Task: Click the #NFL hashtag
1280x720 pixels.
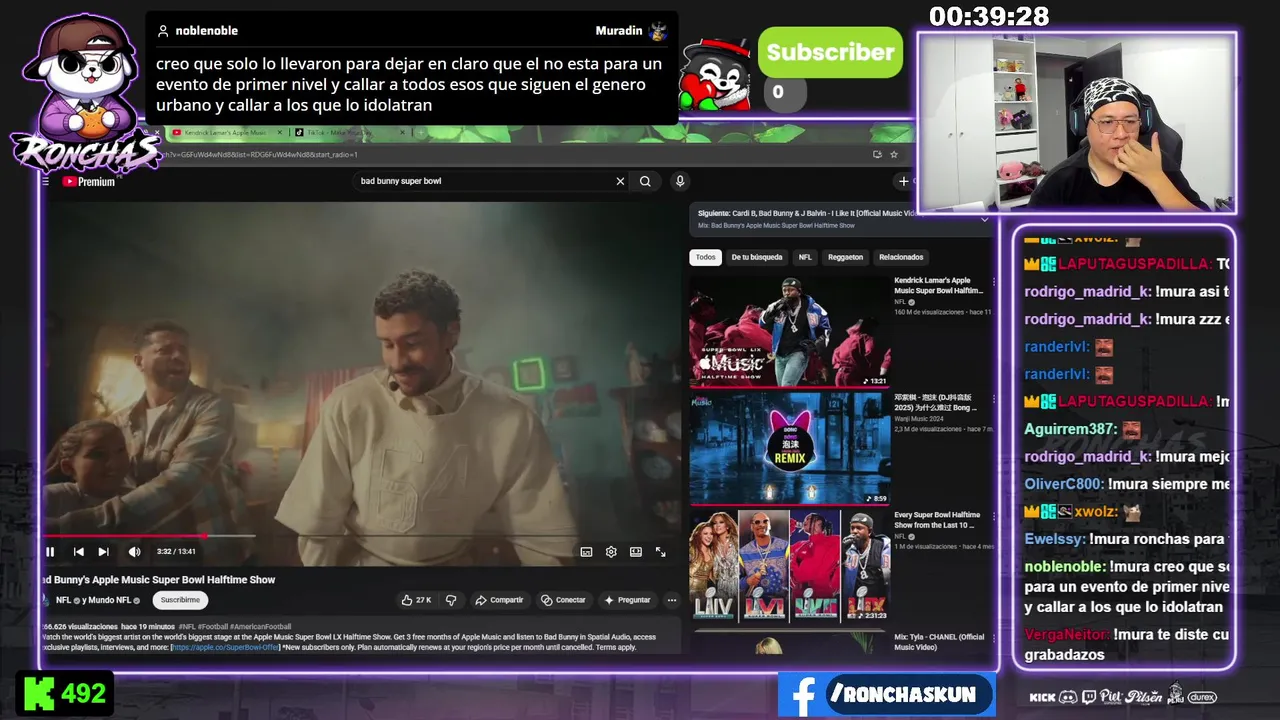Action: point(187,626)
